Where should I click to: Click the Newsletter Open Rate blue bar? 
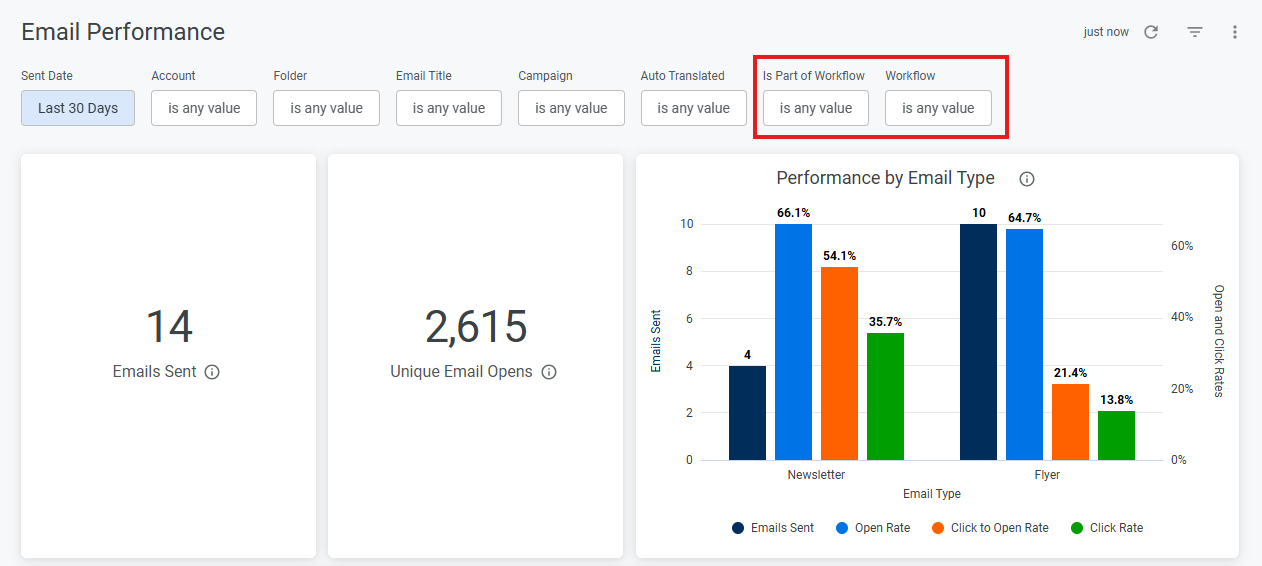793,342
